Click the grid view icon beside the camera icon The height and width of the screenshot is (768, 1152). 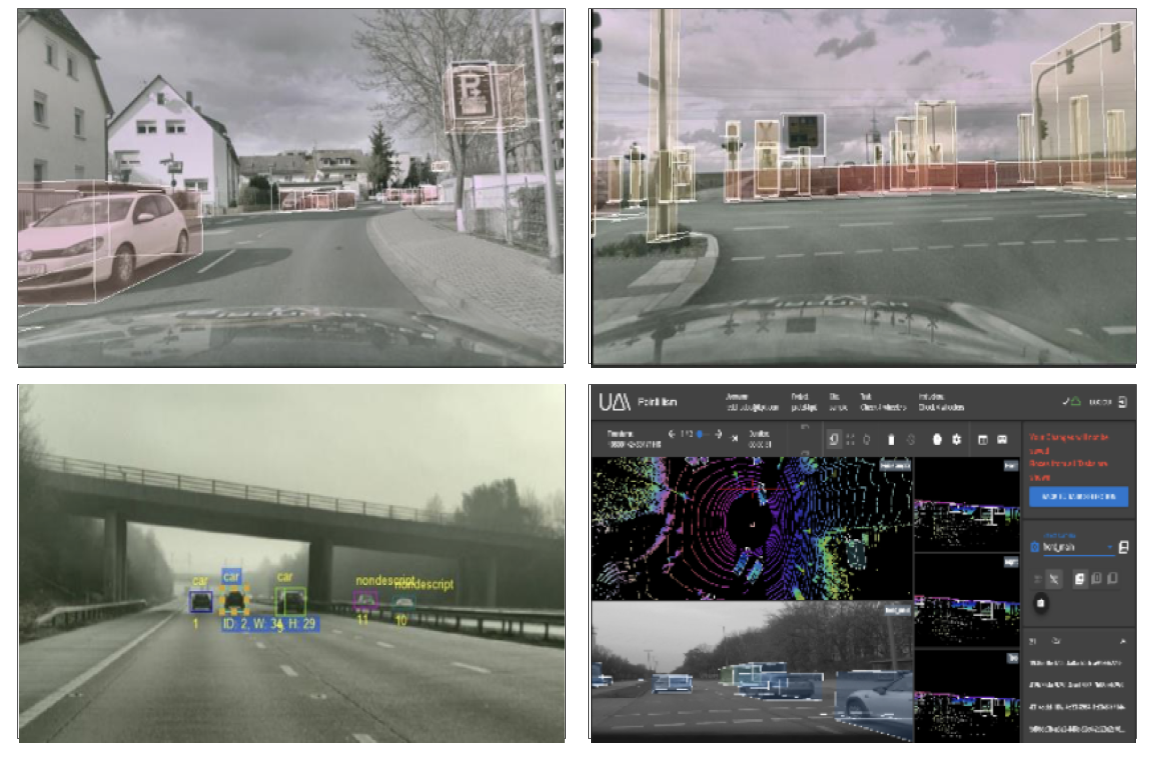coord(982,437)
